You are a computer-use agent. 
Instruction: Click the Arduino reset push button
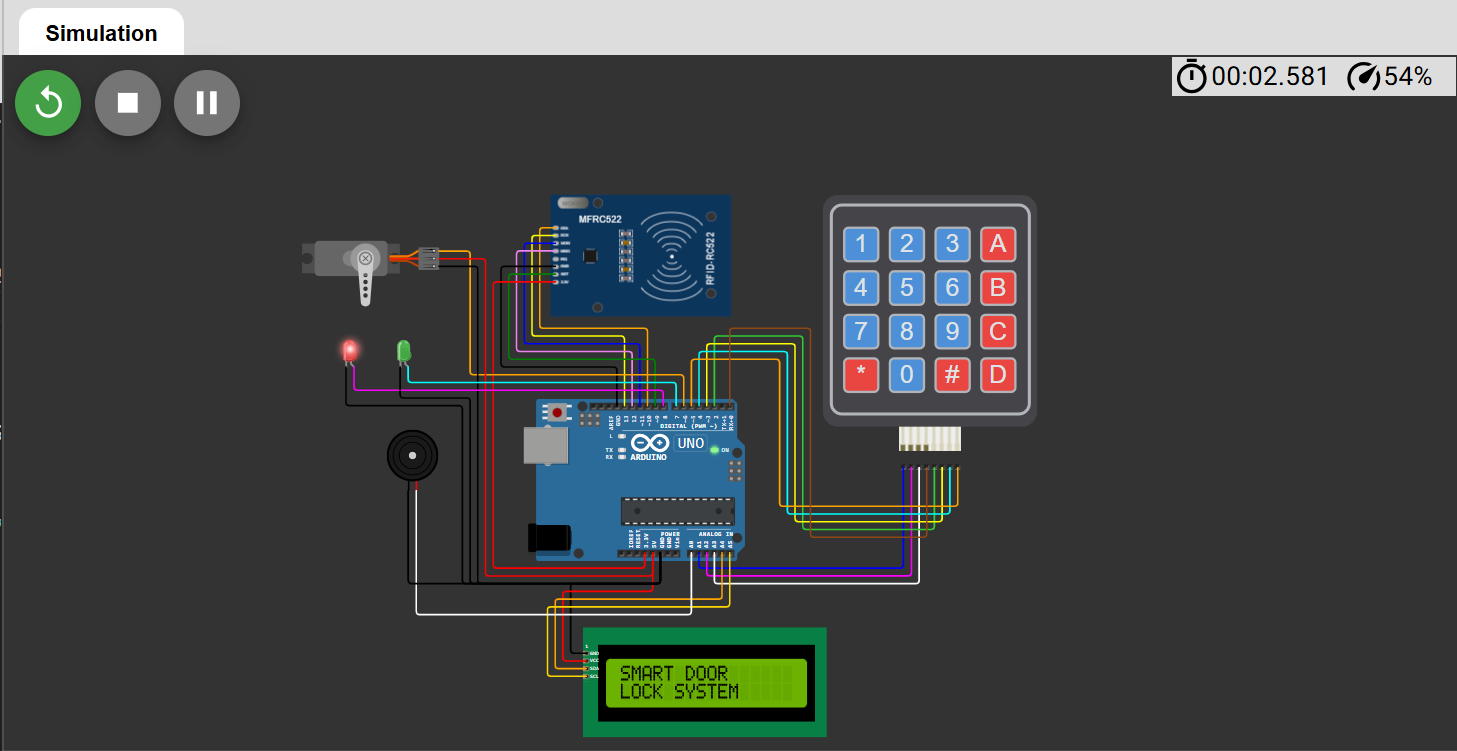pyautogui.click(x=558, y=411)
